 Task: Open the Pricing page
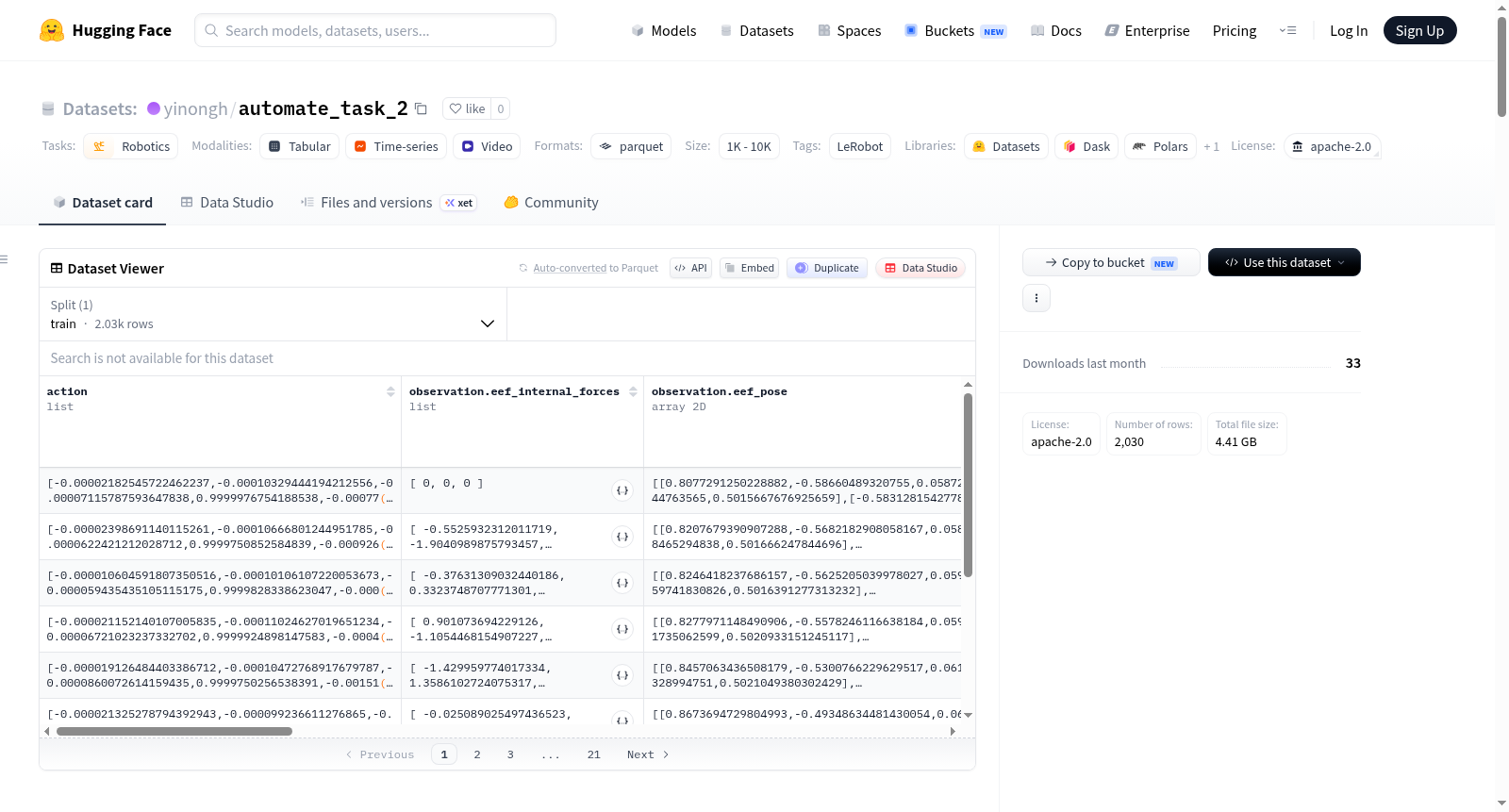(1235, 30)
